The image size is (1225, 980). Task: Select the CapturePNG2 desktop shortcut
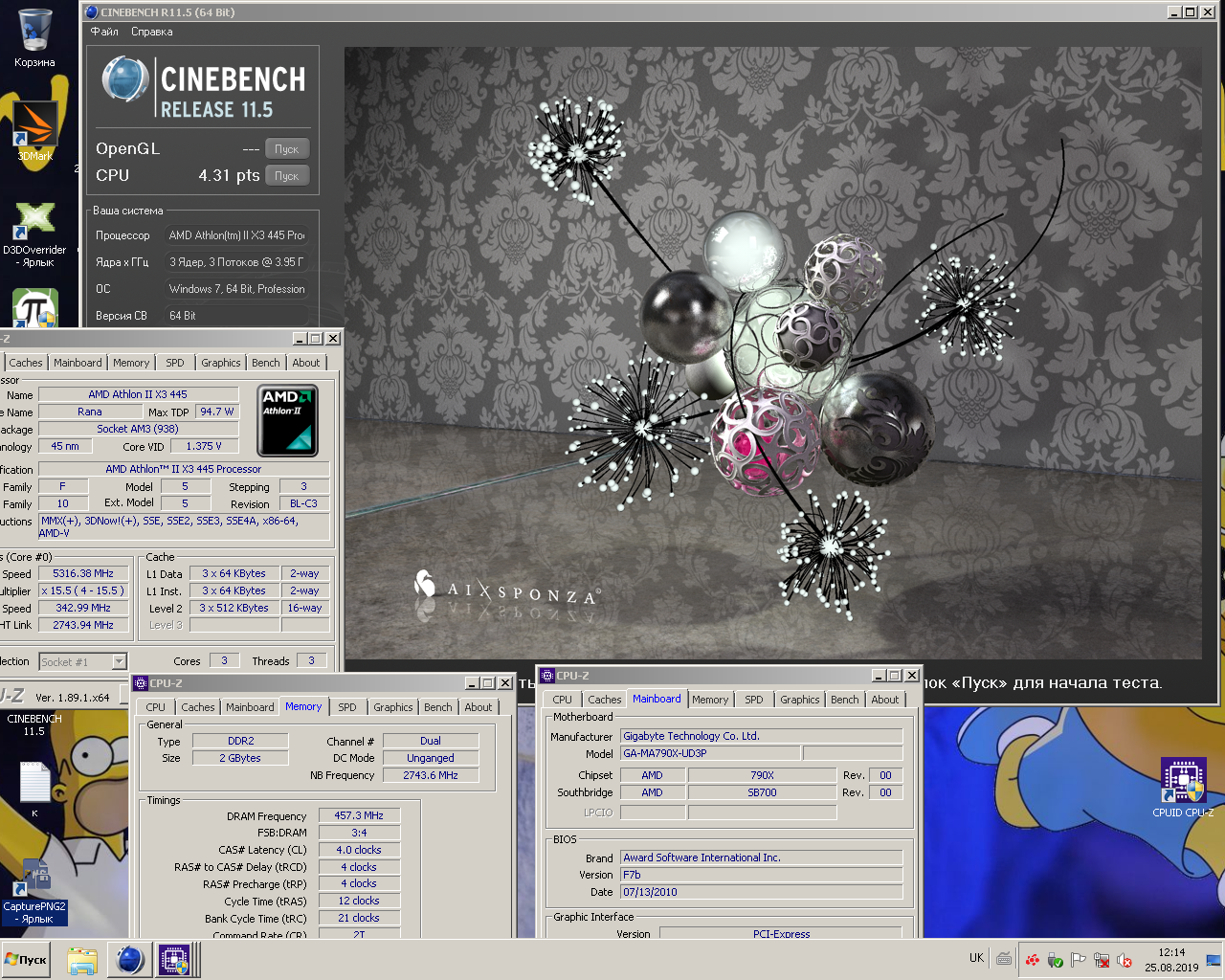click(35, 892)
